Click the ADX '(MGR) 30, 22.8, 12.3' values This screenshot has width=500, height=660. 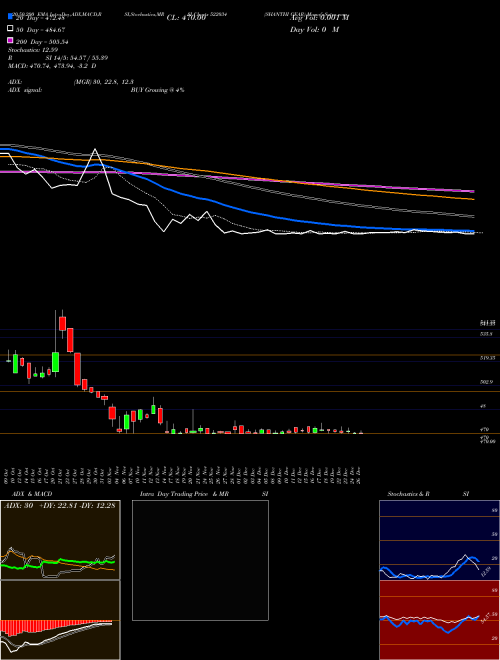click(104, 82)
